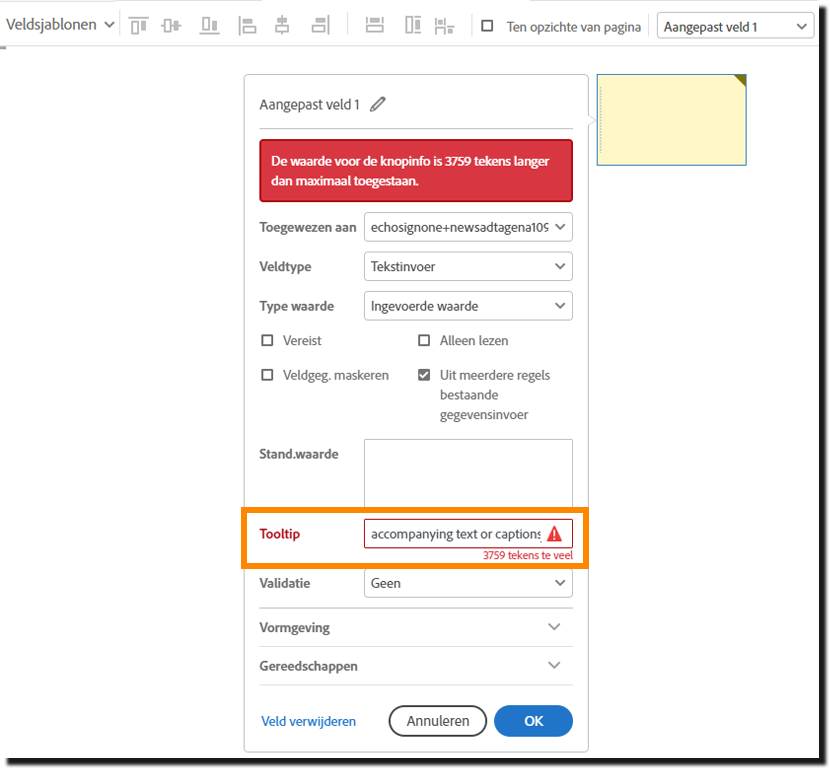
Task: Enable the Vereist checkbox
Action: 267,340
